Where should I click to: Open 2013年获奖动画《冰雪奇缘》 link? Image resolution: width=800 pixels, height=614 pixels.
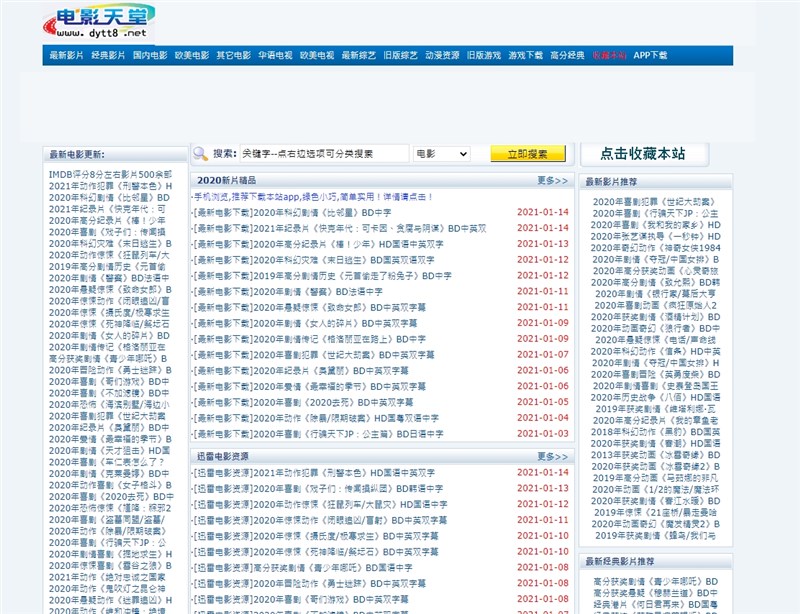(x=656, y=455)
